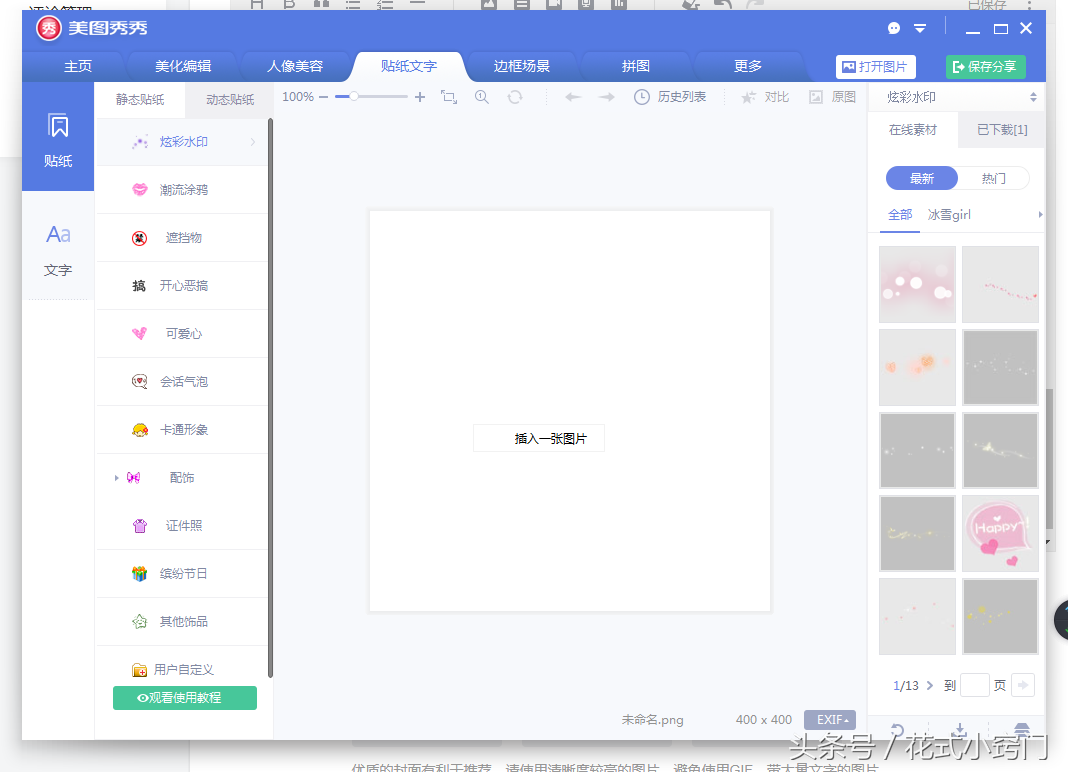The width and height of the screenshot is (1068, 772).
Task: Open the fit-to-screen view icon
Action: pyautogui.click(x=449, y=97)
